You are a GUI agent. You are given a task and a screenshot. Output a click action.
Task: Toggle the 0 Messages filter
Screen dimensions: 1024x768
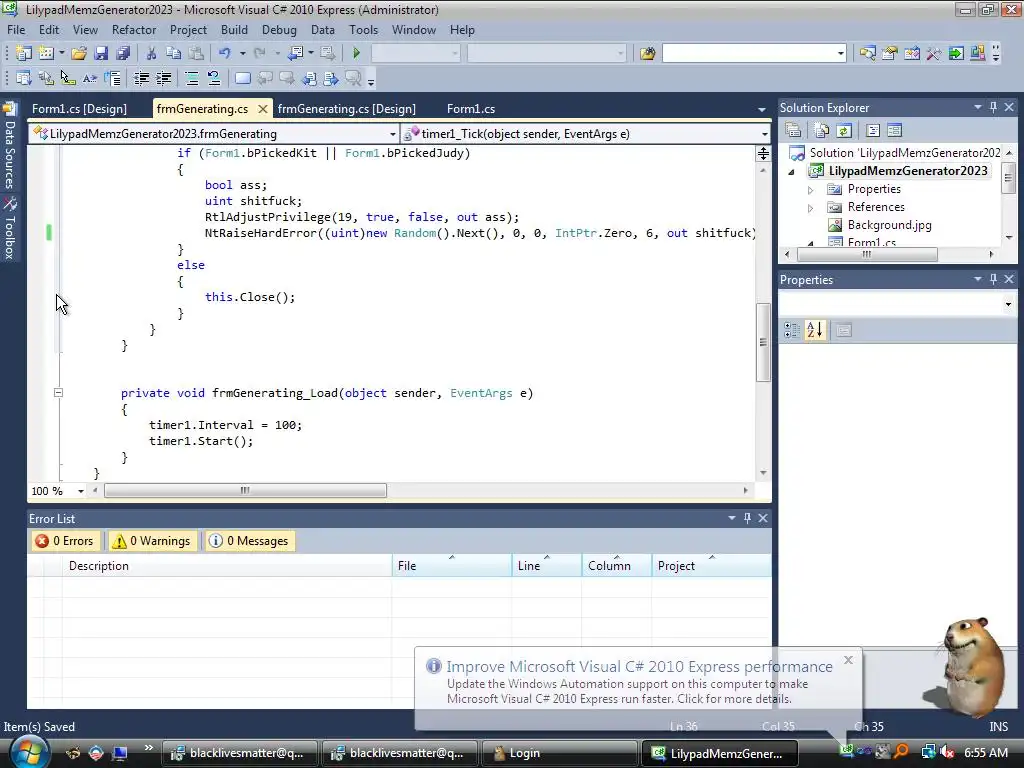pos(250,541)
